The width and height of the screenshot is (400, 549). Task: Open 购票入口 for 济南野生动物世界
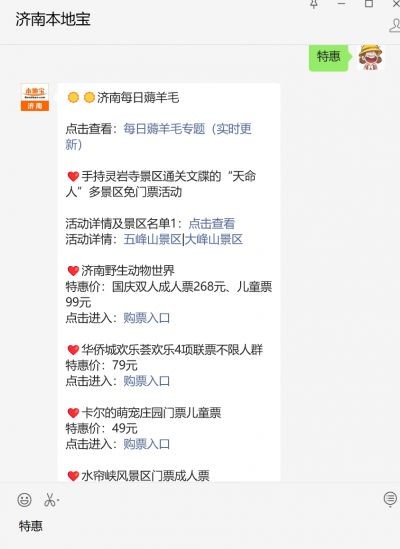point(146,318)
